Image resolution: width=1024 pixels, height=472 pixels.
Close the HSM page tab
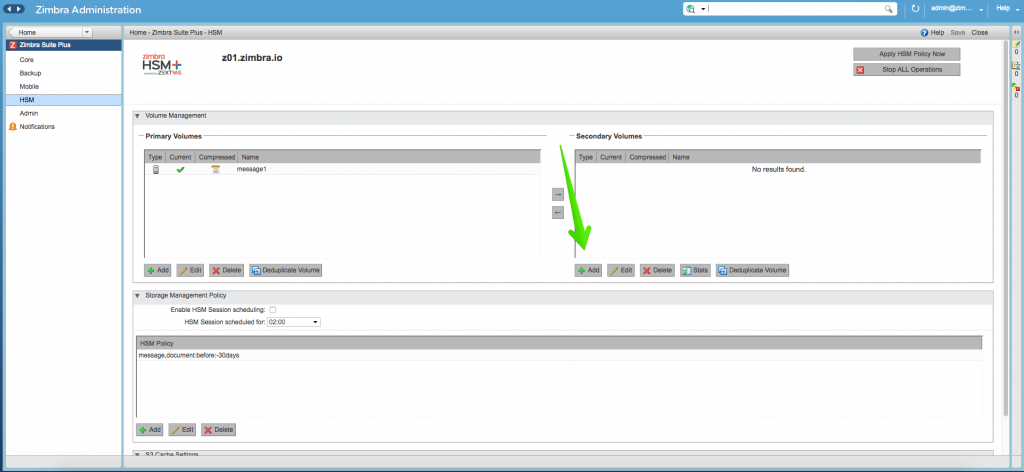pyautogui.click(x=980, y=33)
